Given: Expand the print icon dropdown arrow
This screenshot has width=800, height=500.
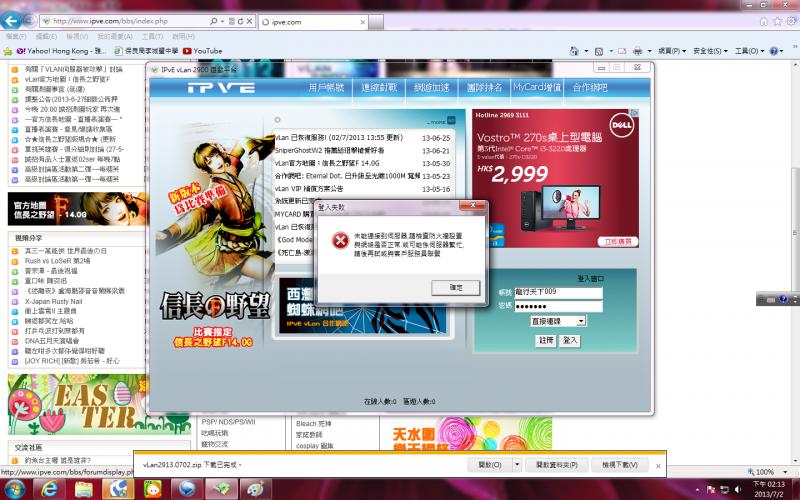Looking at the screenshot, I should 649,51.
